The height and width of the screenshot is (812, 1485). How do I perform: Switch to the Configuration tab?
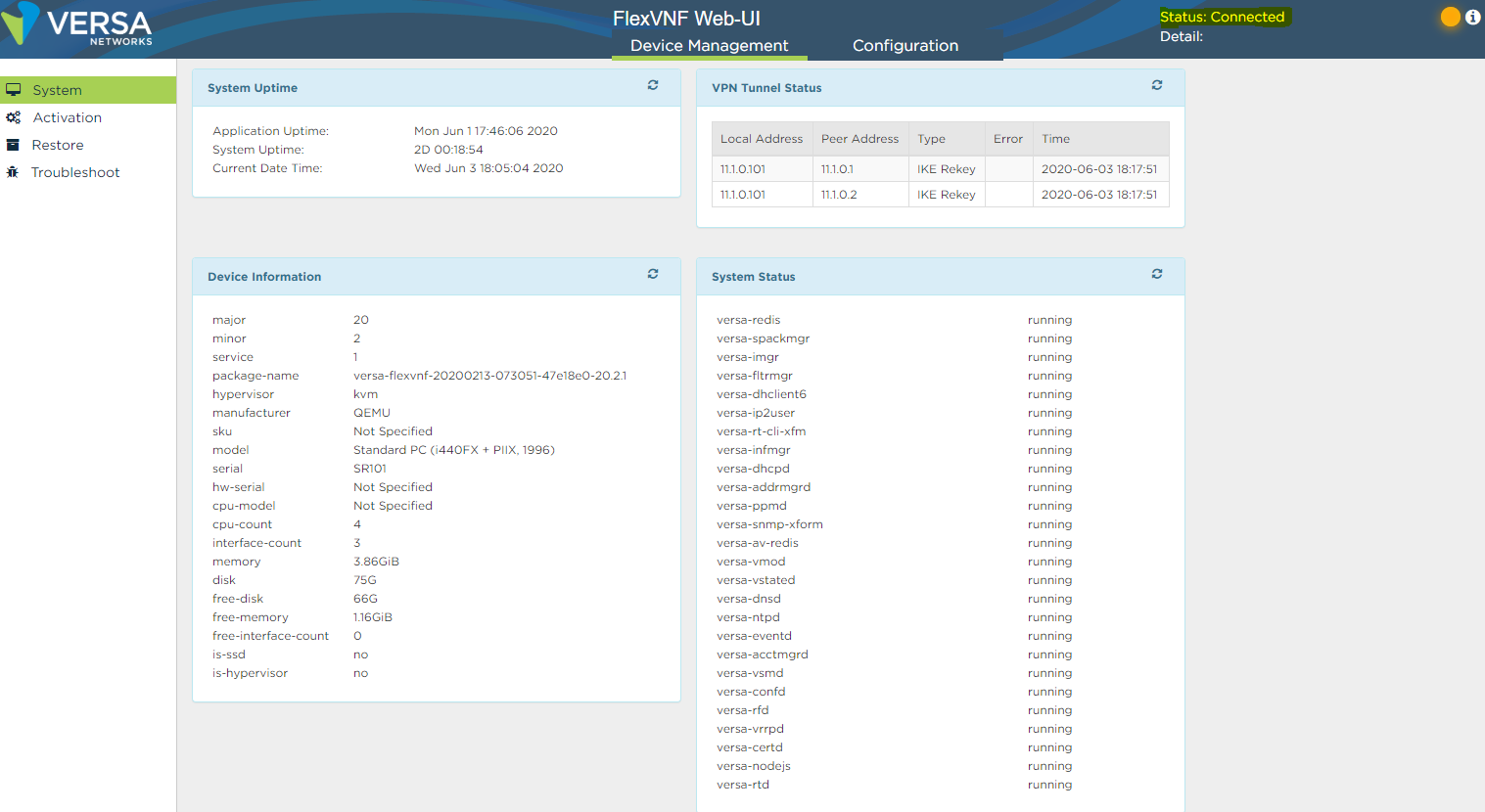click(905, 46)
